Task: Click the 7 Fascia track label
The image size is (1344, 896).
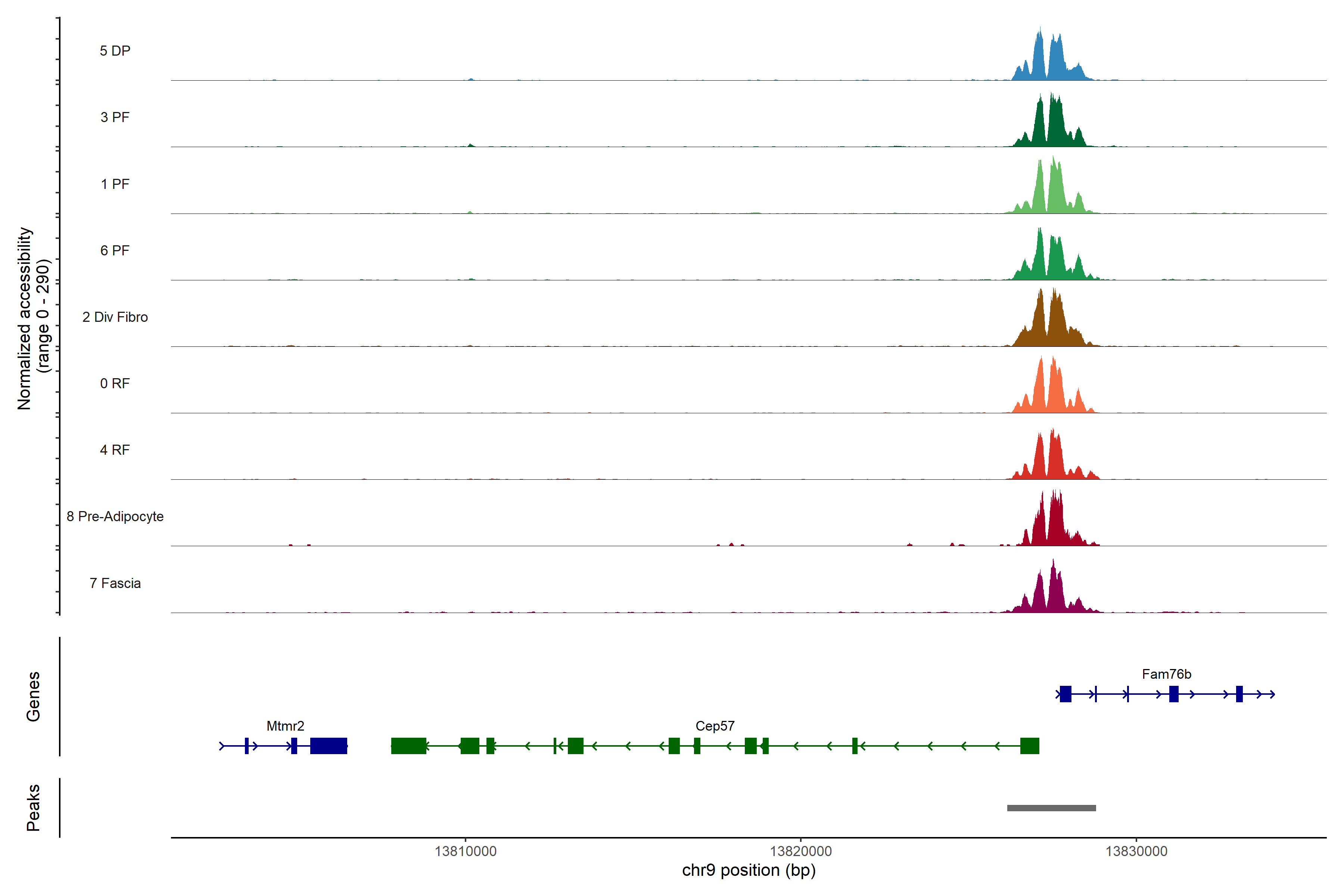Action: [x=115, y=583]
